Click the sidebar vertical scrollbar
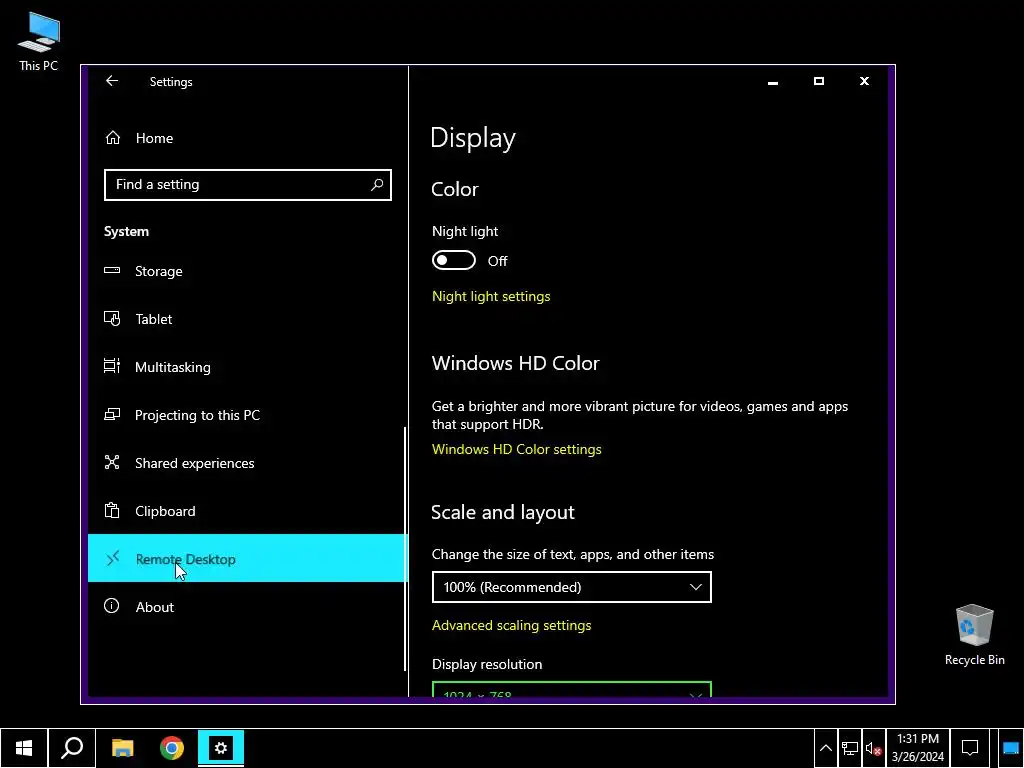 [405, 549]
